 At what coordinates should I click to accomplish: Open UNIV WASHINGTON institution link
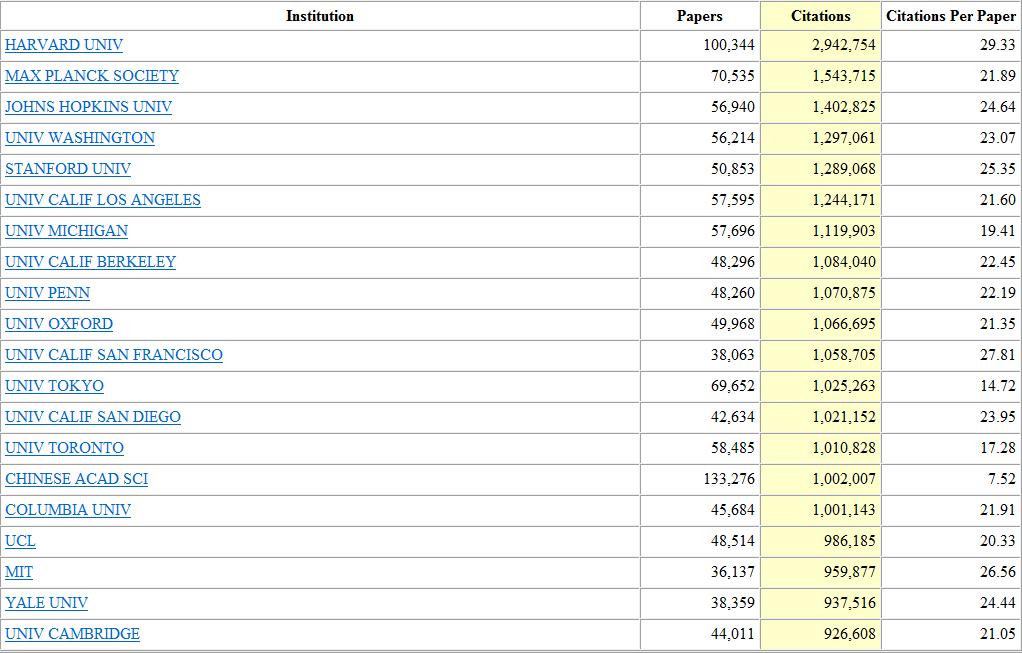click(x=80, y=138)
